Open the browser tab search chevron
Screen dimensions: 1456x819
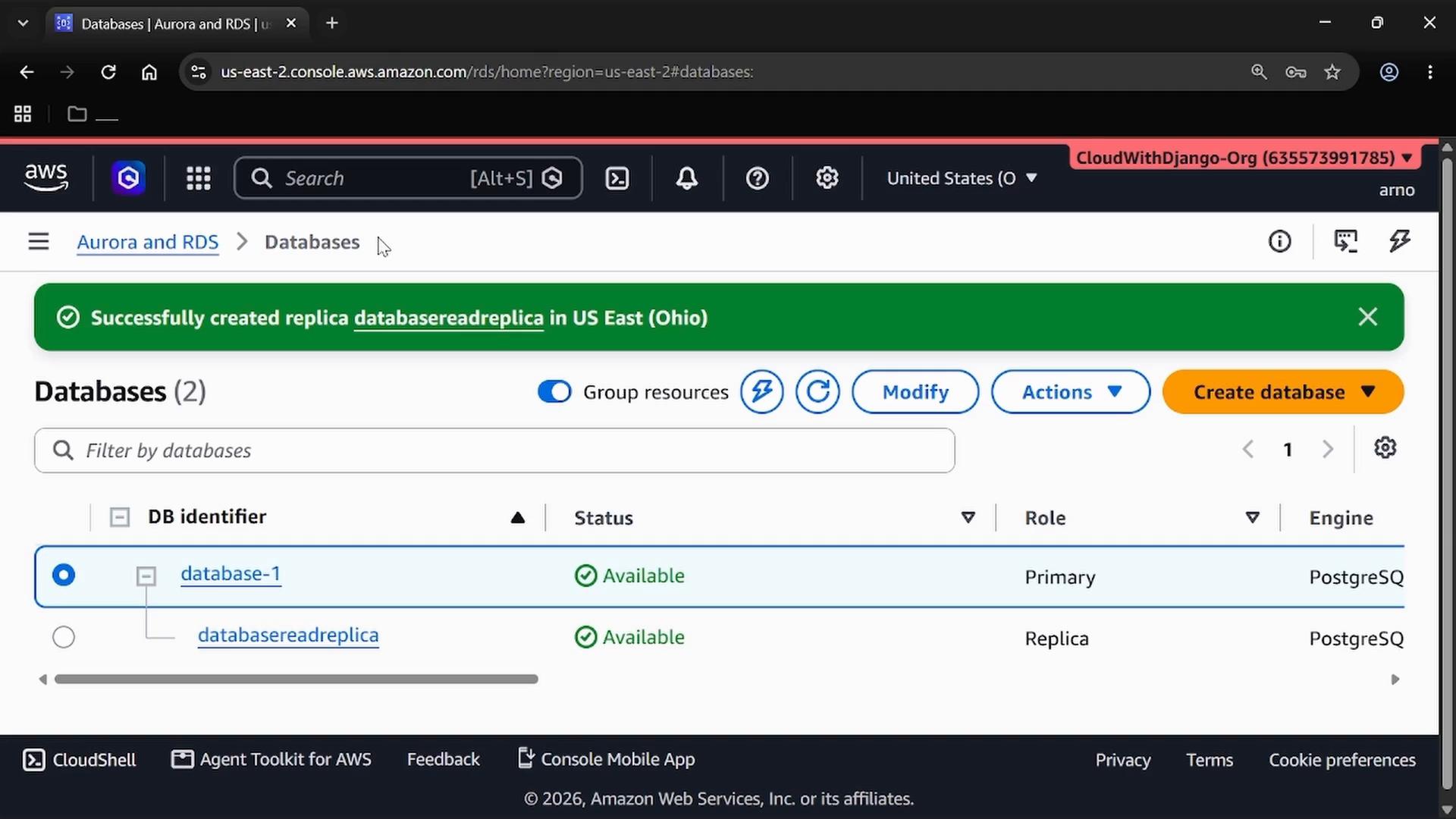23,24
